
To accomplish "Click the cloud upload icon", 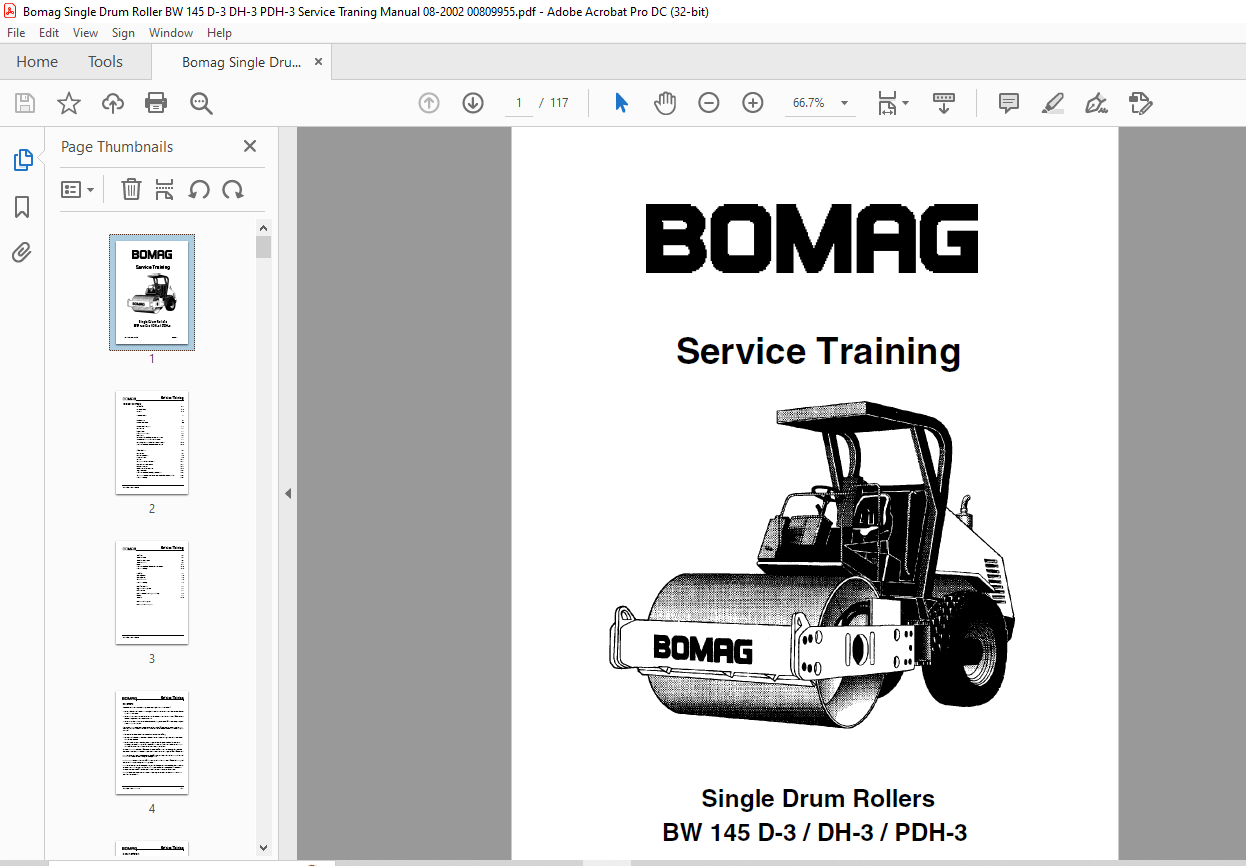I will pos(113,103).
